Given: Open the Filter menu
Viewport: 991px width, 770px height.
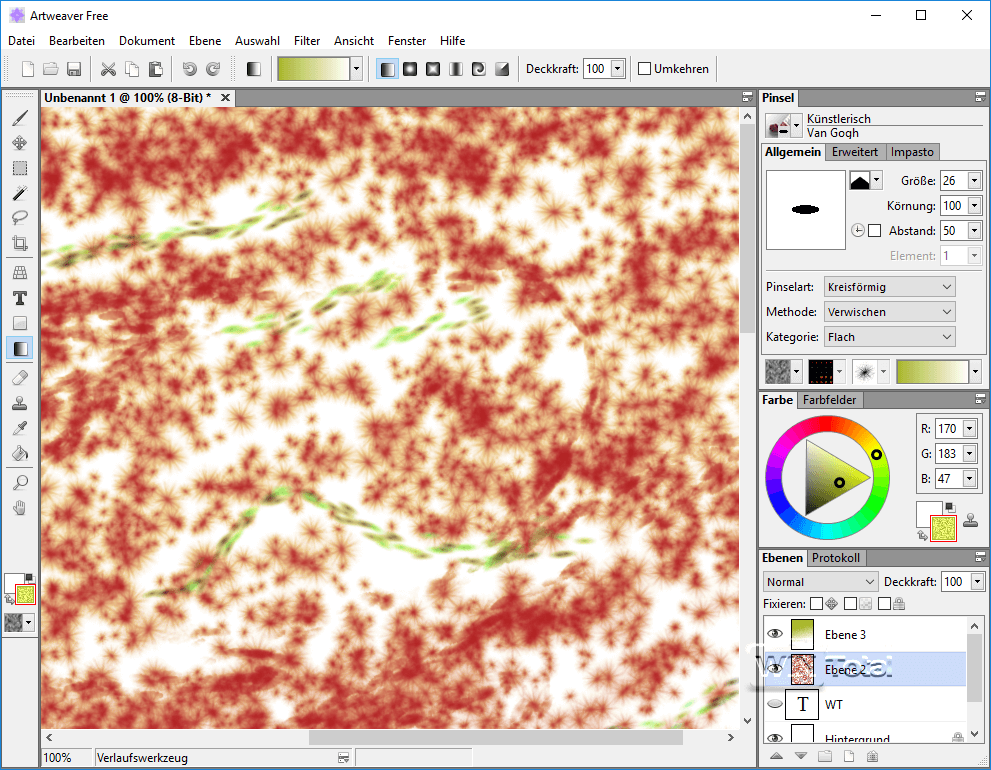Looking at the screenshot, I should (x=307, y=41).
